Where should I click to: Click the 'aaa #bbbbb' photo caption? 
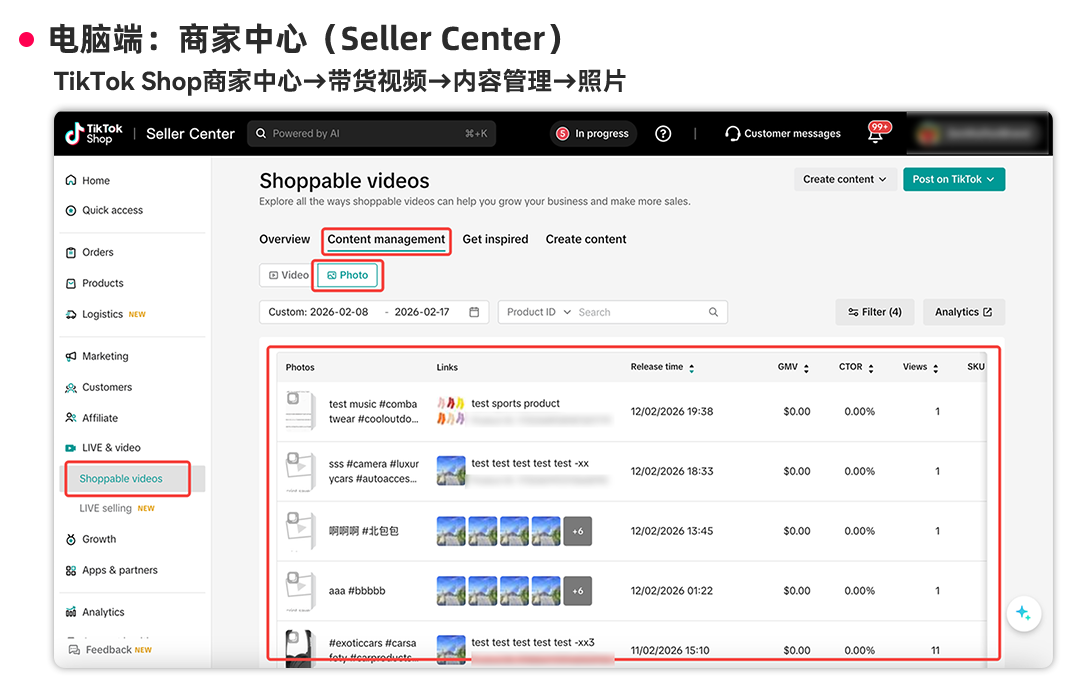[357, 591]
